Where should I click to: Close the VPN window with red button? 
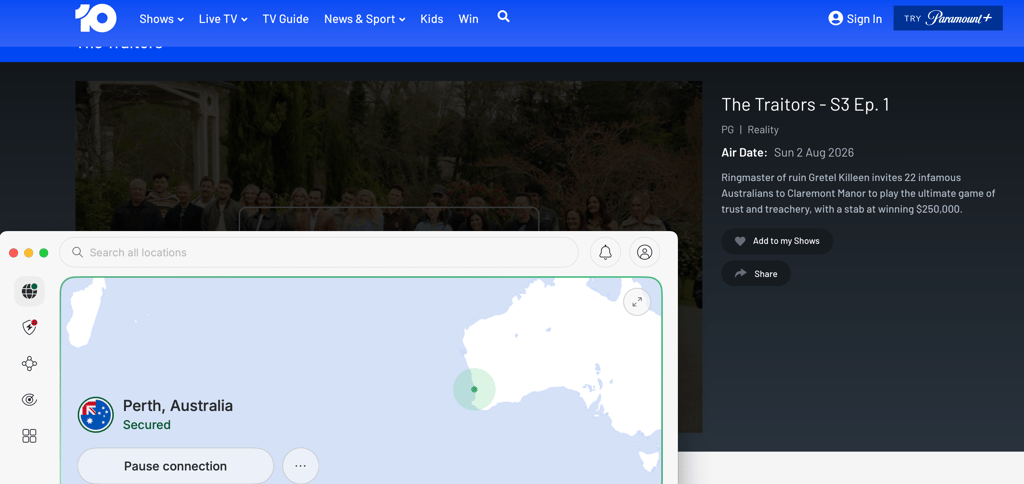pos(14,253)
